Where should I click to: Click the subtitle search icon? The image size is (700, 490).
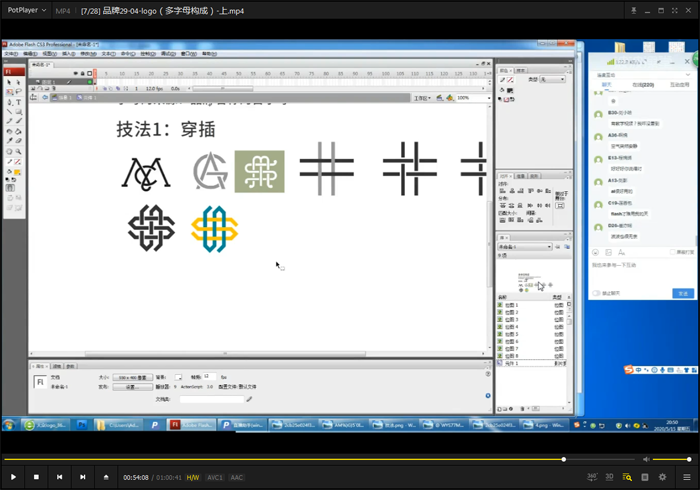pos(627,477)
